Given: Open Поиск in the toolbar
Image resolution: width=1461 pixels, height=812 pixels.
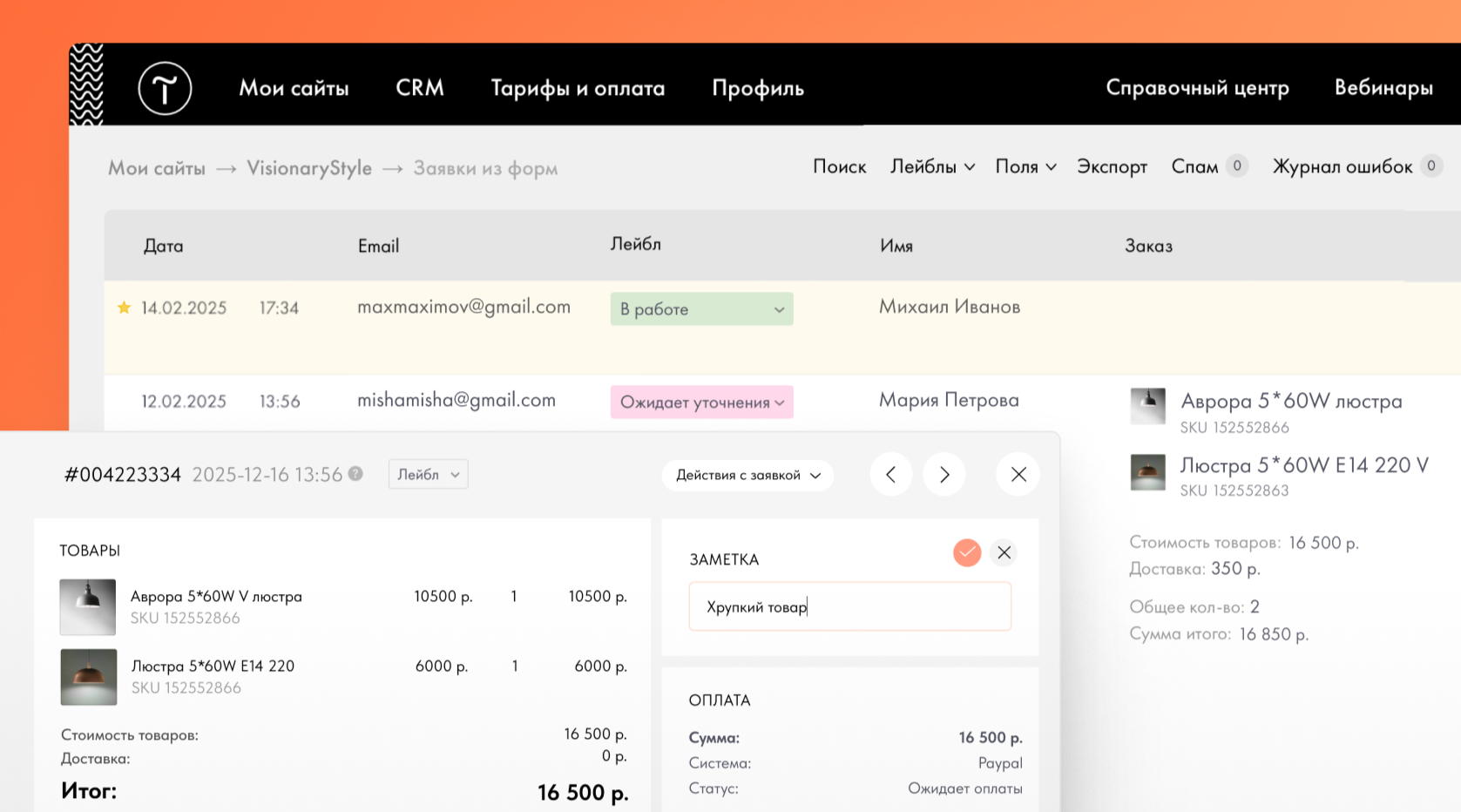Looking at the screenshot, I should (x=839, y=166).
